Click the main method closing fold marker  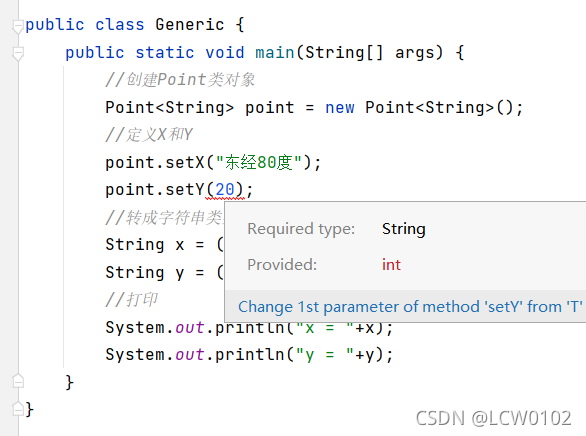point(18,381)
